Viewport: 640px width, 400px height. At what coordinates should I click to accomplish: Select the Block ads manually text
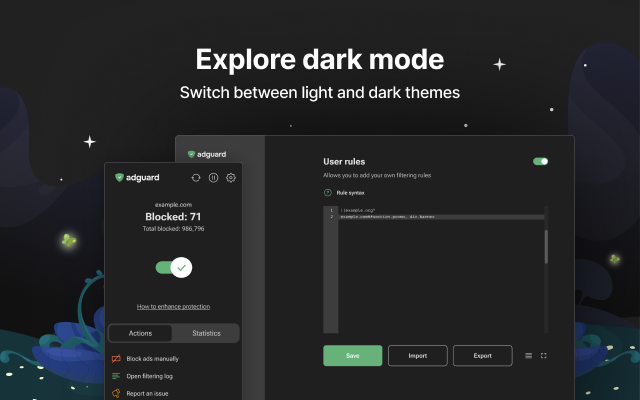[x=153, y=359]
